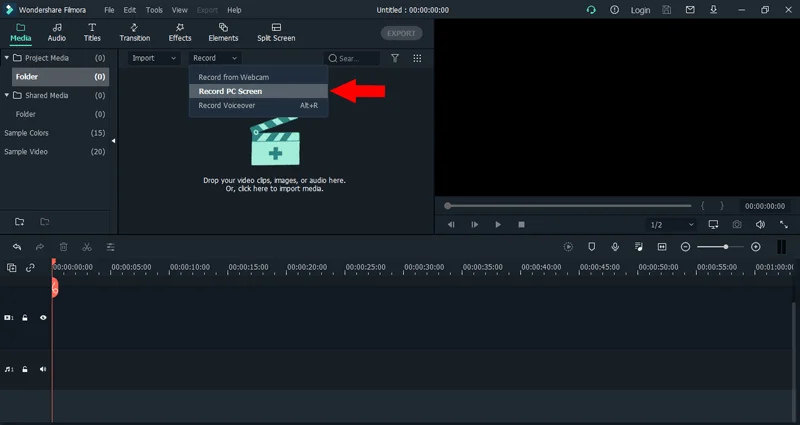
Task: Click the preview progress slider
Action: 567,206
